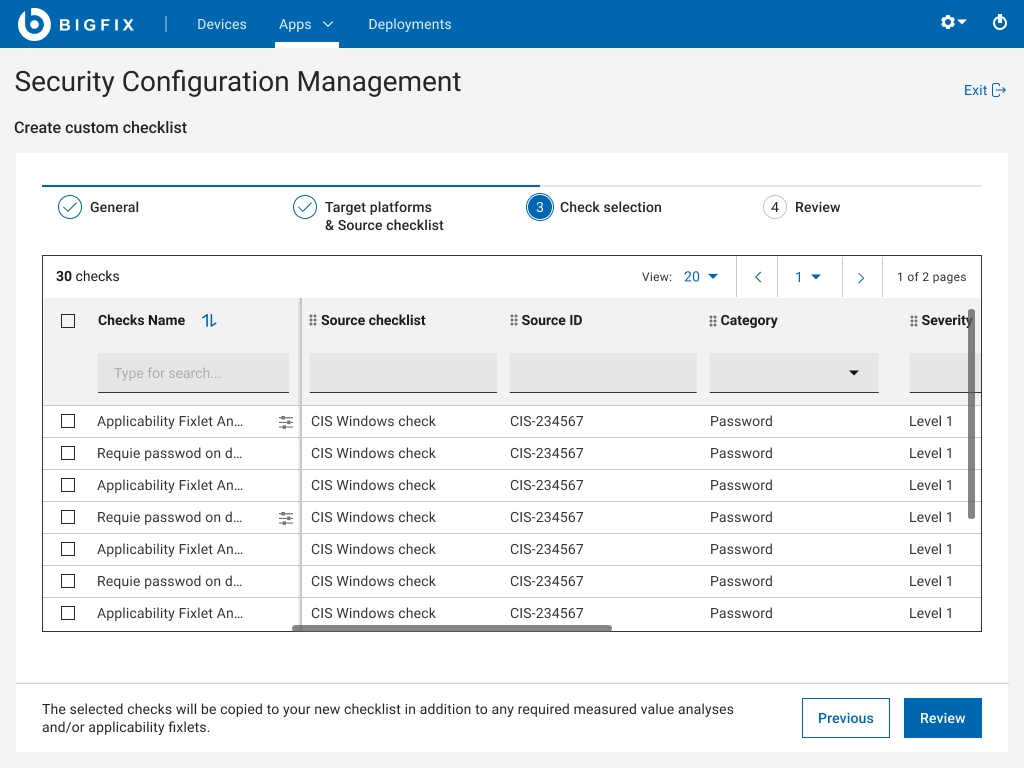
Task: Click the power logout icon
Action: pyautogui.click(x=999, y=22)
